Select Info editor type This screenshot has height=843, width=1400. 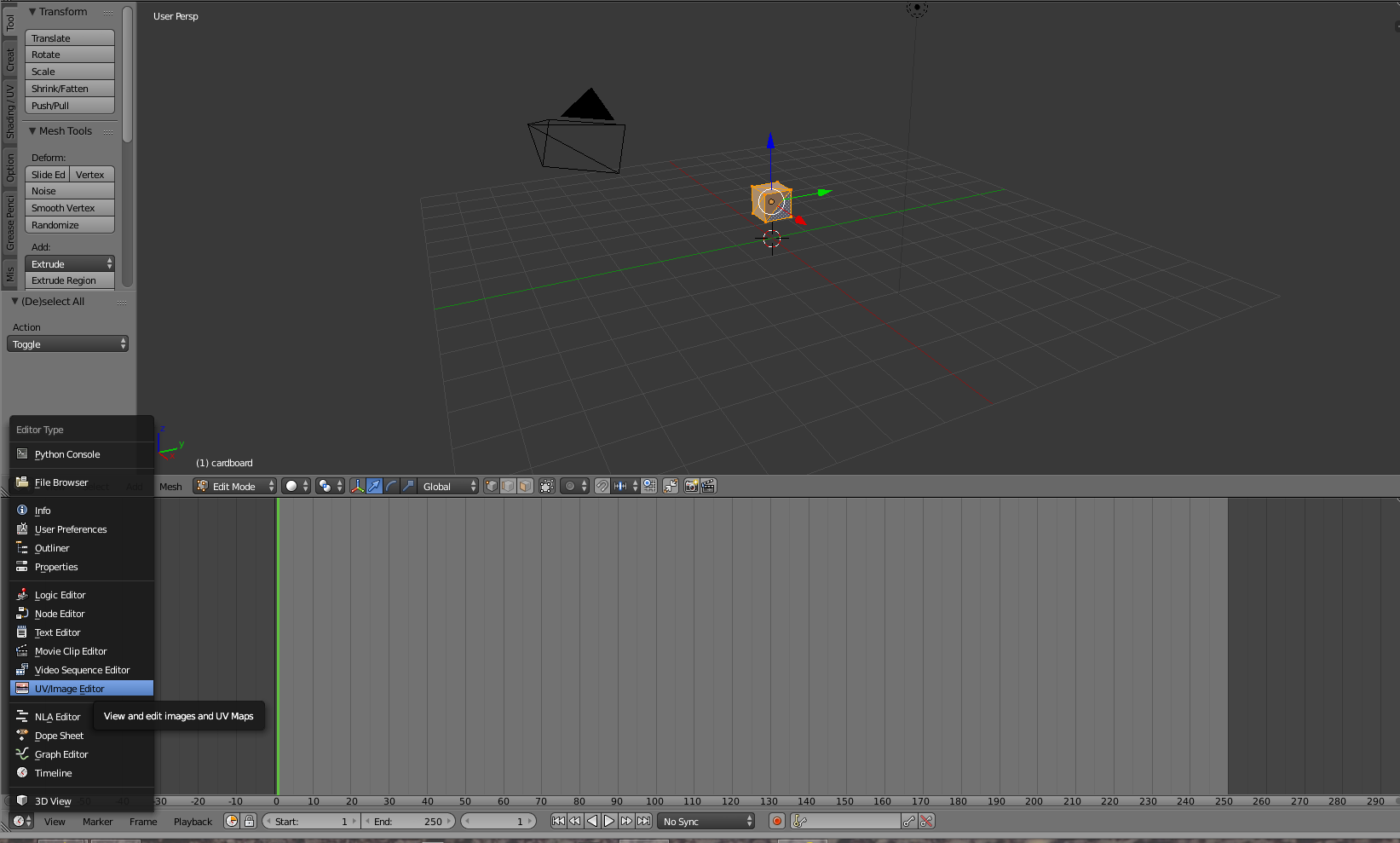tap(82, 511)
